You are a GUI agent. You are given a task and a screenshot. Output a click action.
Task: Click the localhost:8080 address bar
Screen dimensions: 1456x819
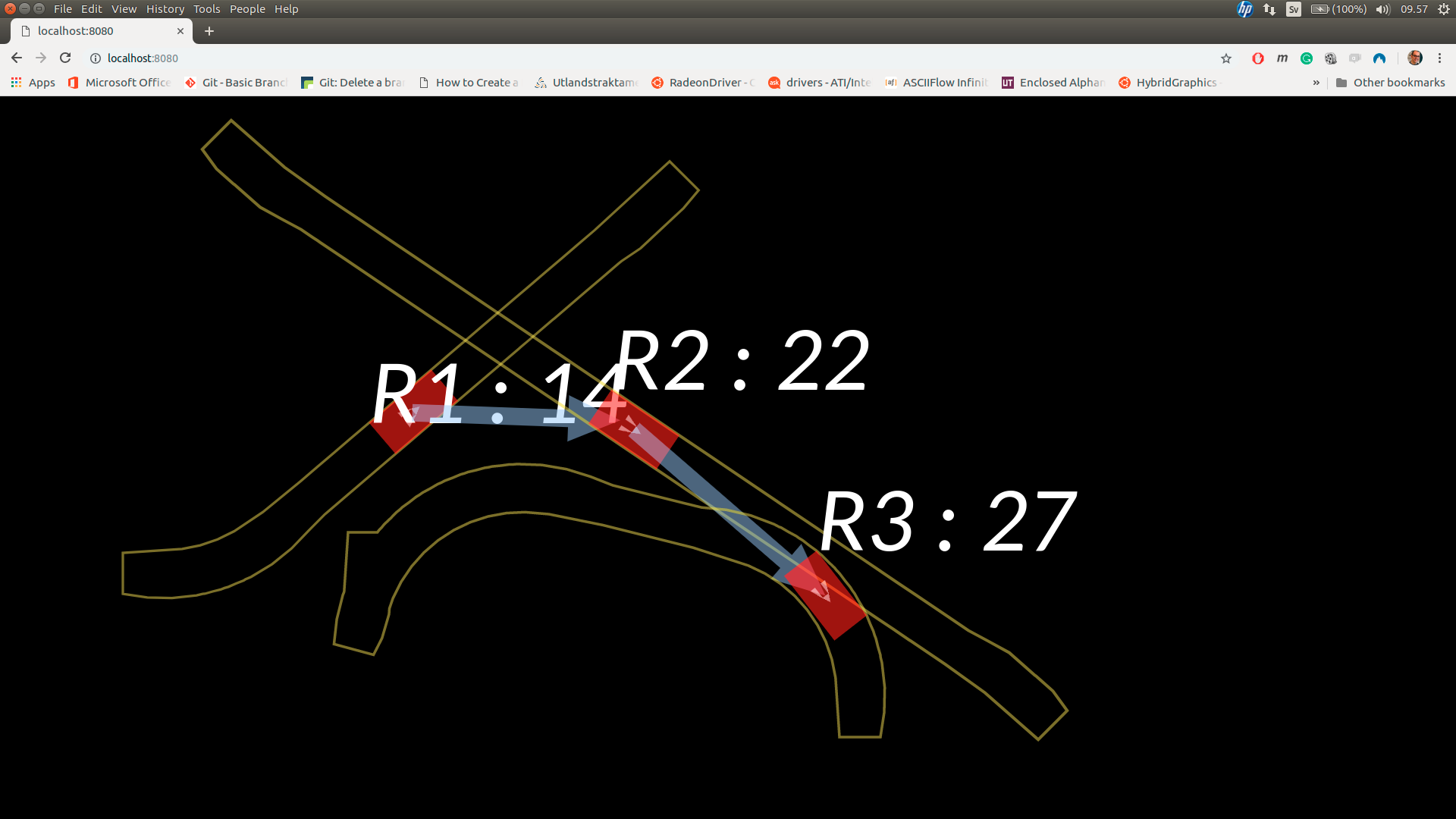(143, 58)
